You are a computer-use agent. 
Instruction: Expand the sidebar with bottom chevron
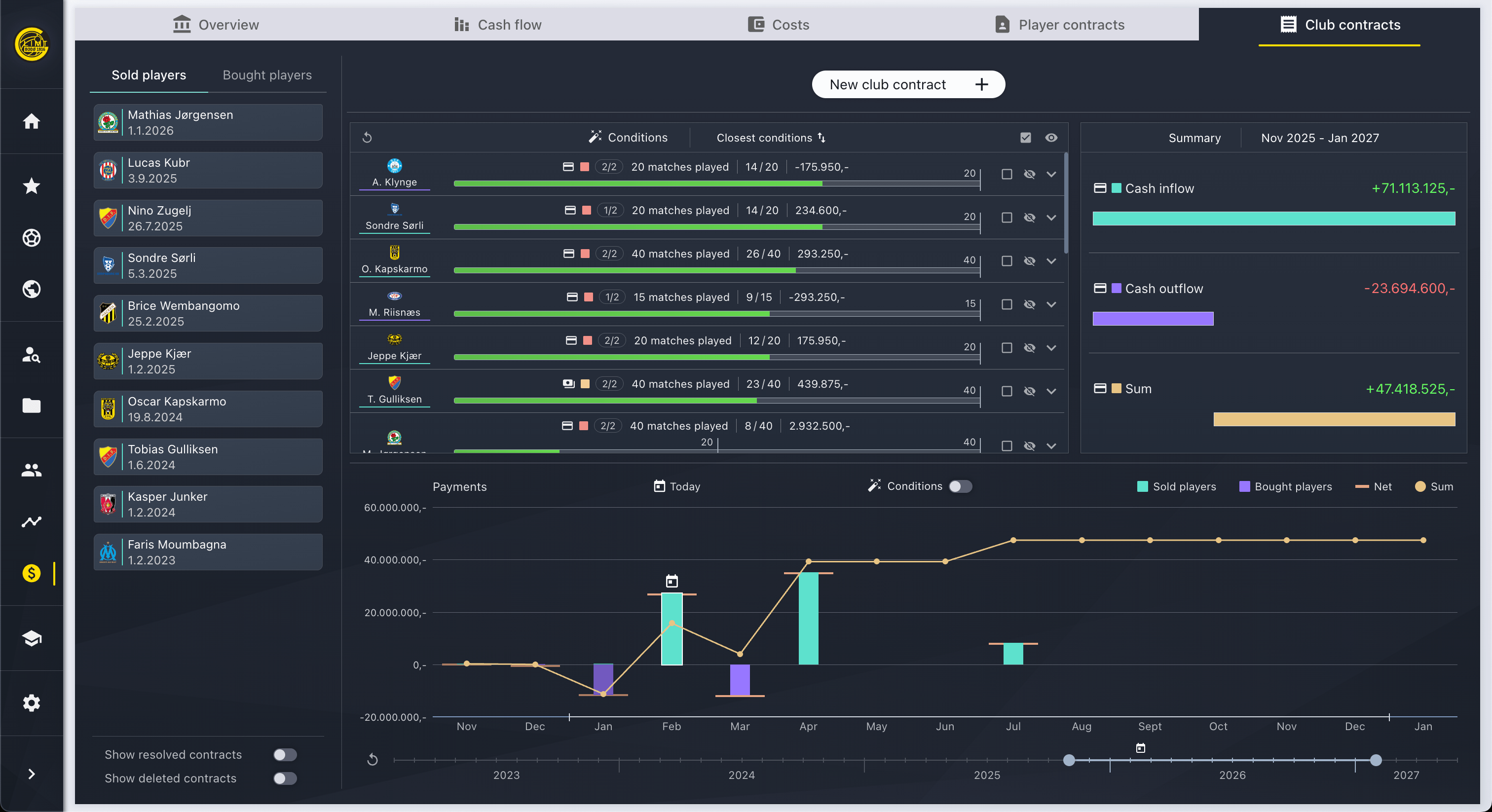[31, 774]
